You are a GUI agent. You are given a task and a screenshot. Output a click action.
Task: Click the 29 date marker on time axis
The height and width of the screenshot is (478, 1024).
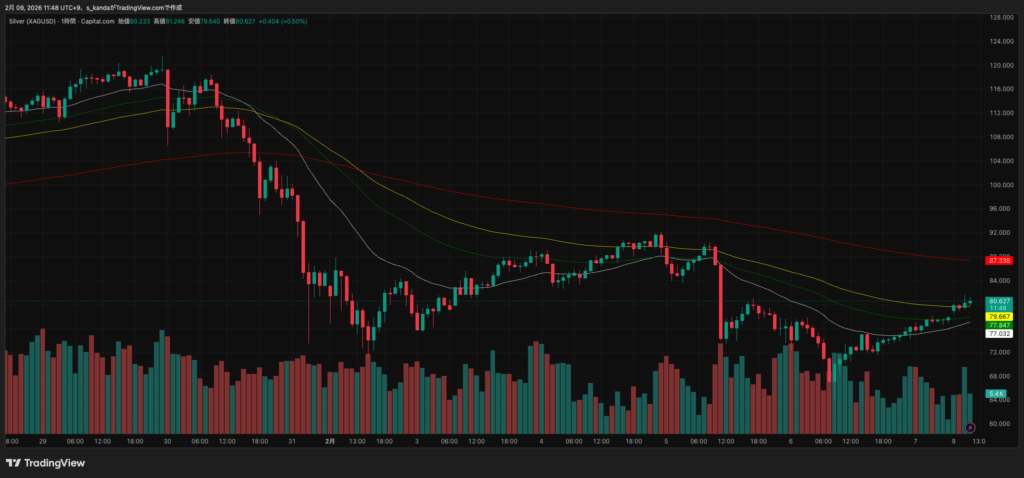click(42, 441)
